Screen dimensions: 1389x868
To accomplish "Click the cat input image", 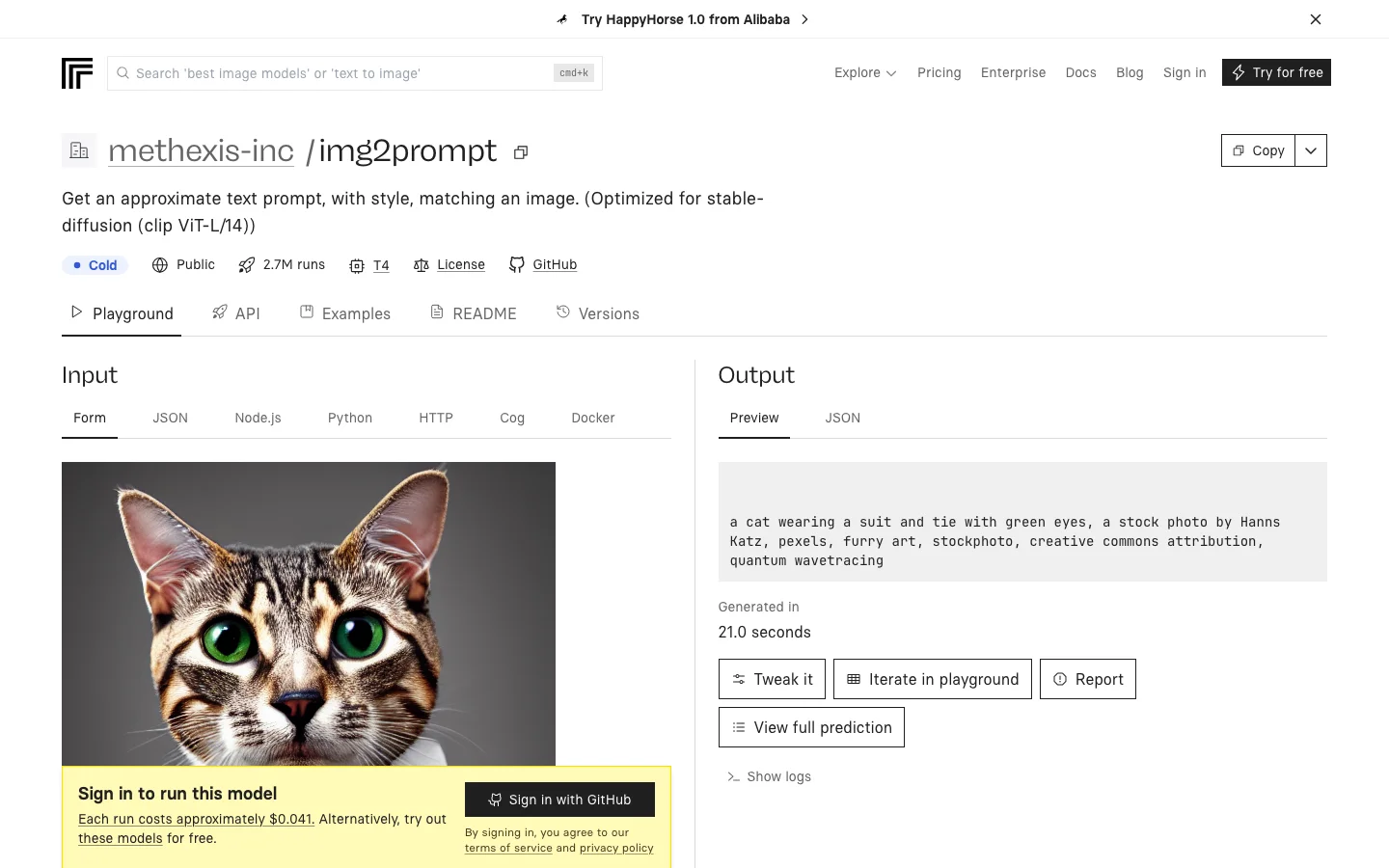I will tap(309, 613).
